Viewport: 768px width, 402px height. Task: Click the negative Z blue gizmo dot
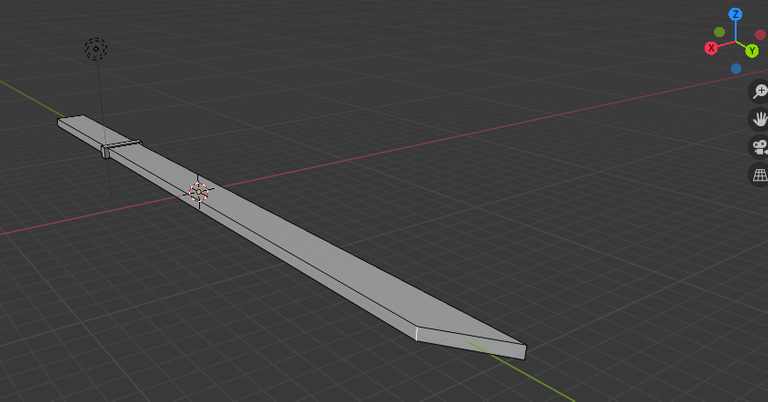click(x=736, y=69)
